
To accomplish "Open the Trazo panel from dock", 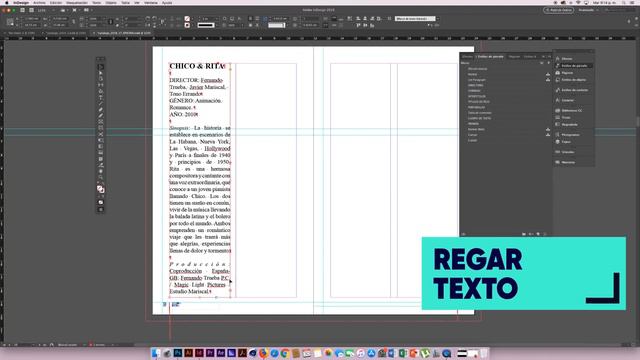I will pos(566,117).
